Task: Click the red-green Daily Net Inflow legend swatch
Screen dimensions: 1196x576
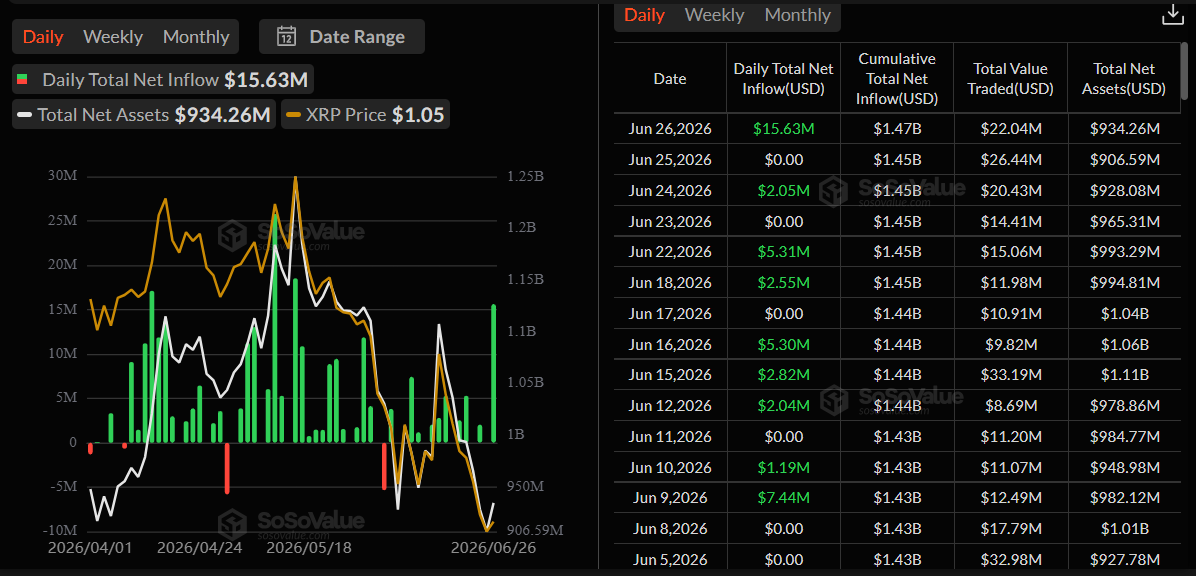Action: tap(23, 80)
